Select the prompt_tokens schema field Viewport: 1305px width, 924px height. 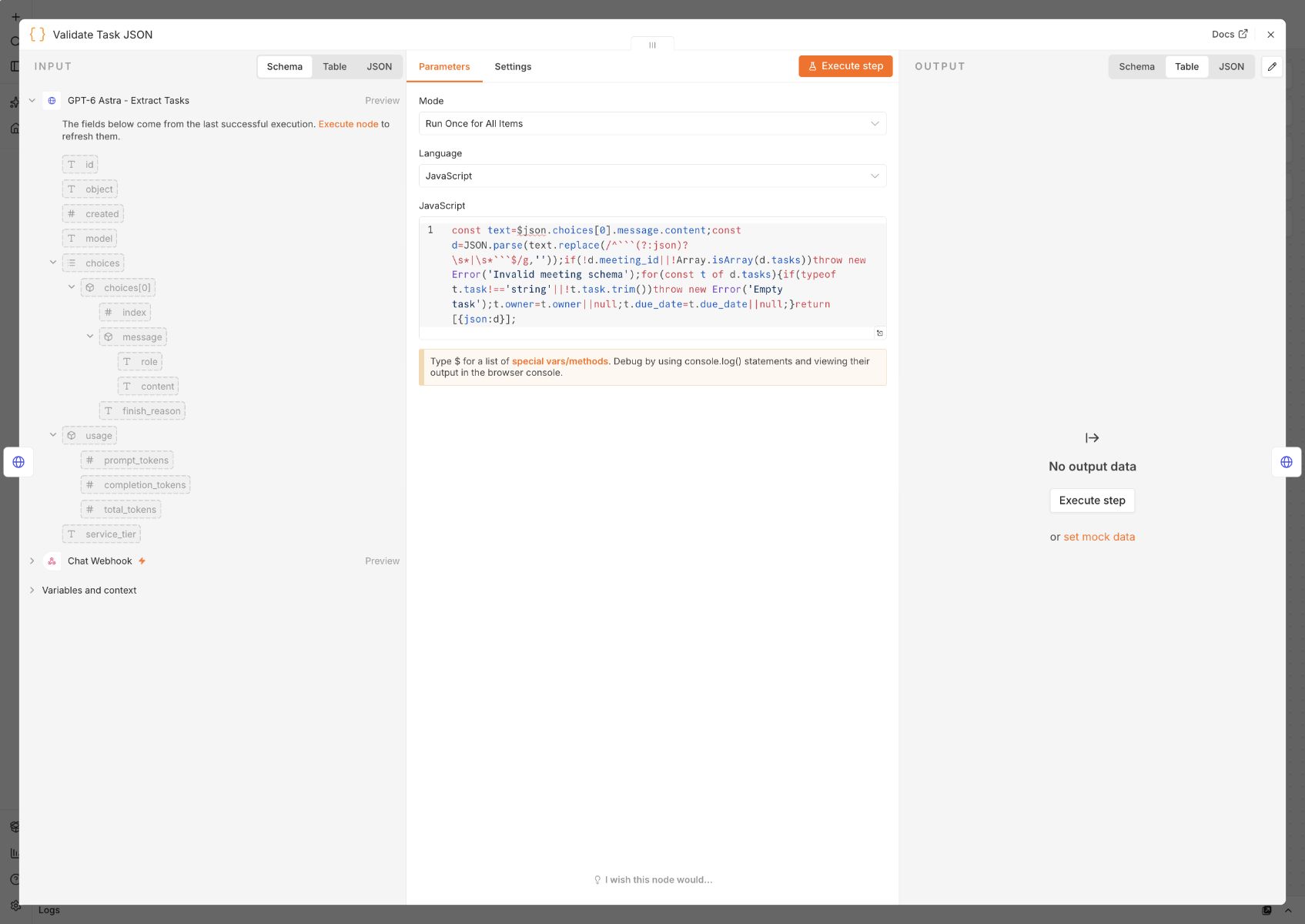pos(127,460)
